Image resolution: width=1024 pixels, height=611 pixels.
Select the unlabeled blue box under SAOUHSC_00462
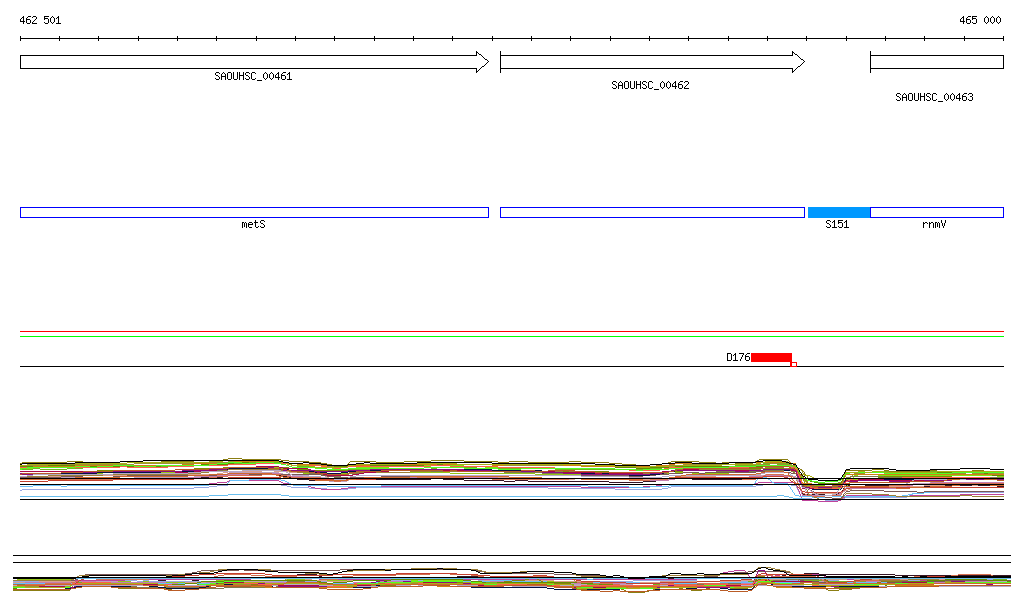point(652,212)
